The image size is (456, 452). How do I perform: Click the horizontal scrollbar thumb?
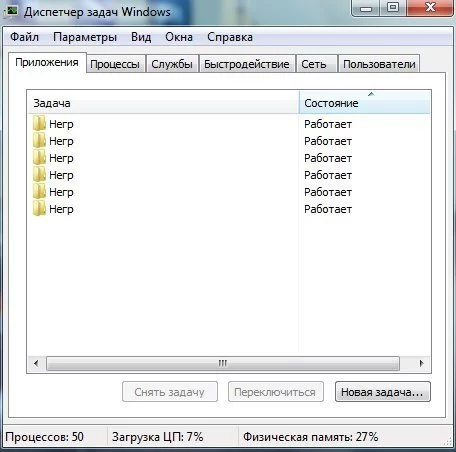pos(223,363)
